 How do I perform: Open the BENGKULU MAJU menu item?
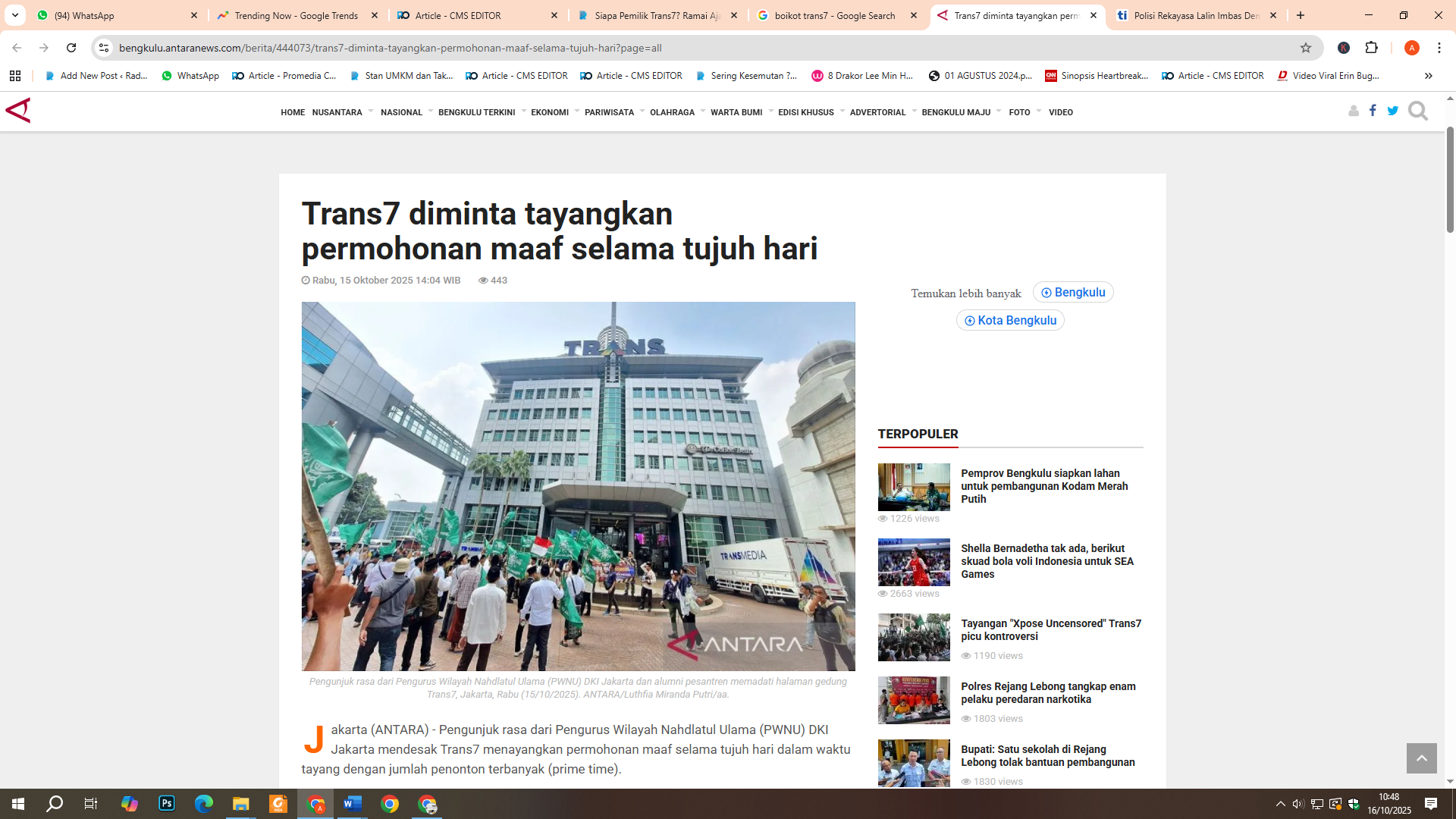pos(955,112)
